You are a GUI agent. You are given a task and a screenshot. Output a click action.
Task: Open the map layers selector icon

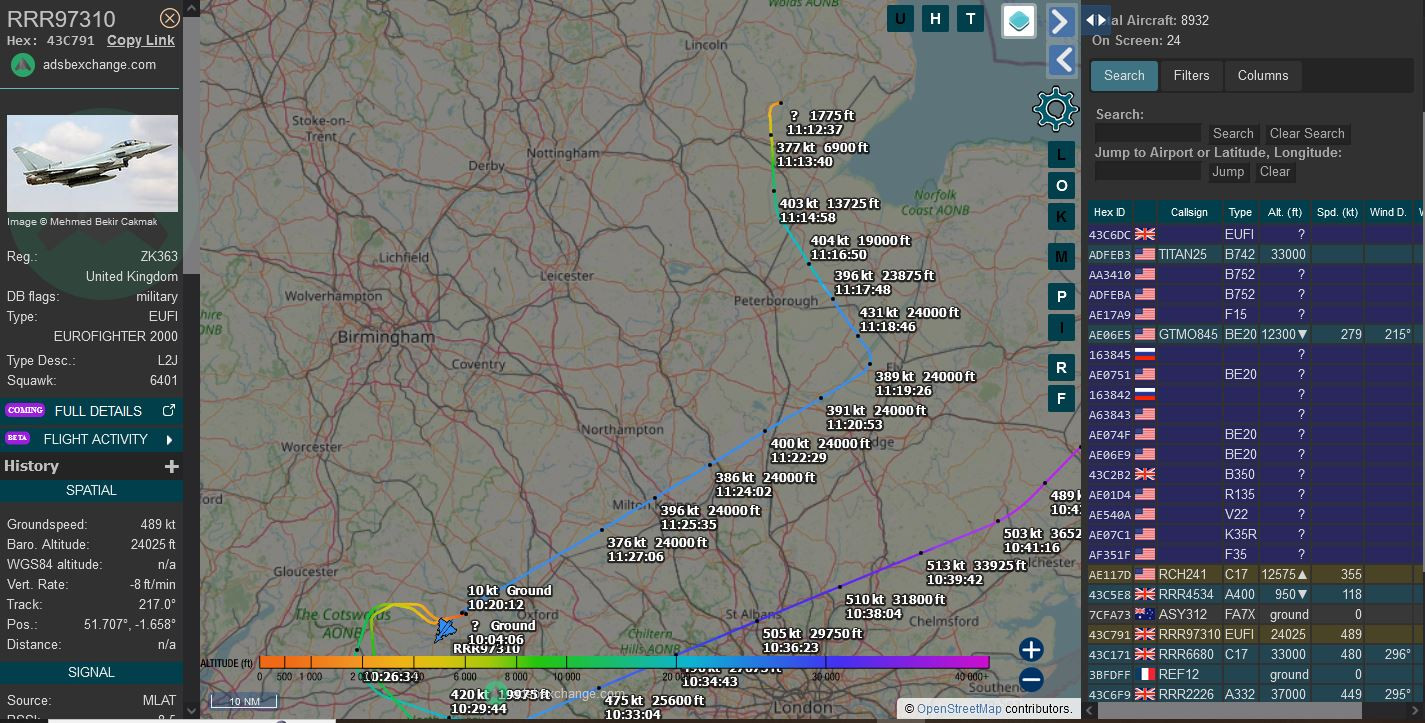click(1018, 21)
